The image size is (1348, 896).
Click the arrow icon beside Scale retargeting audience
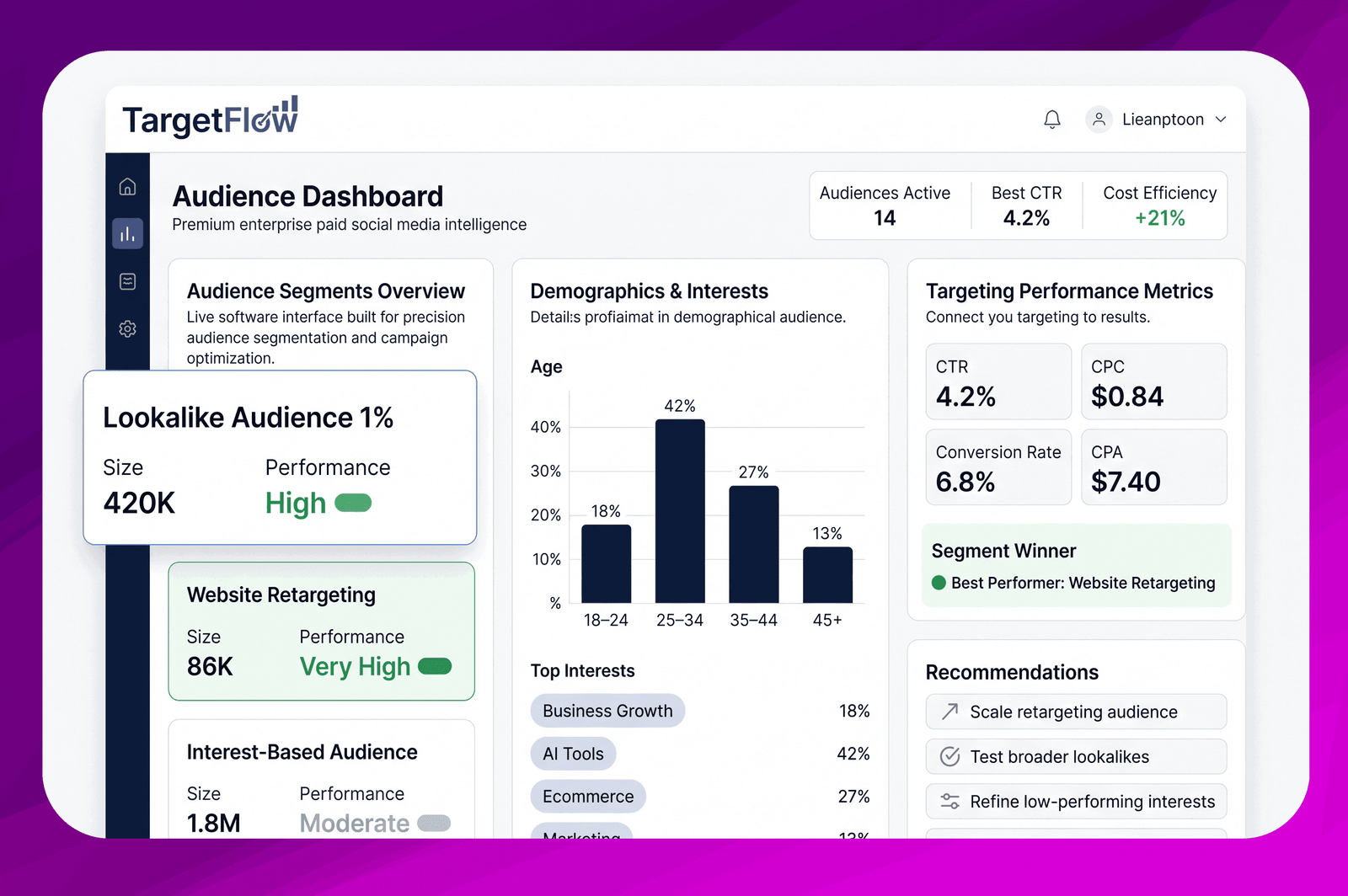pyautogui.click(x=950, y=712)
